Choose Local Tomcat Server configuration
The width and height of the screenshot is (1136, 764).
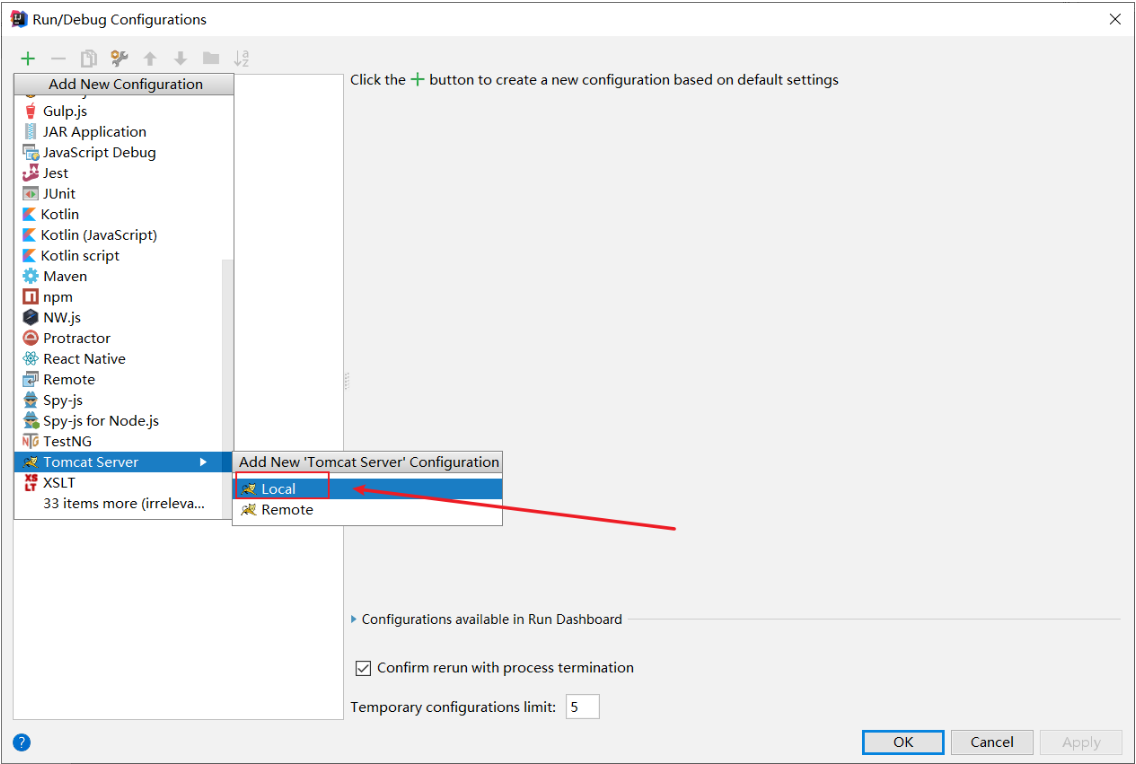[x=367, y=489]
